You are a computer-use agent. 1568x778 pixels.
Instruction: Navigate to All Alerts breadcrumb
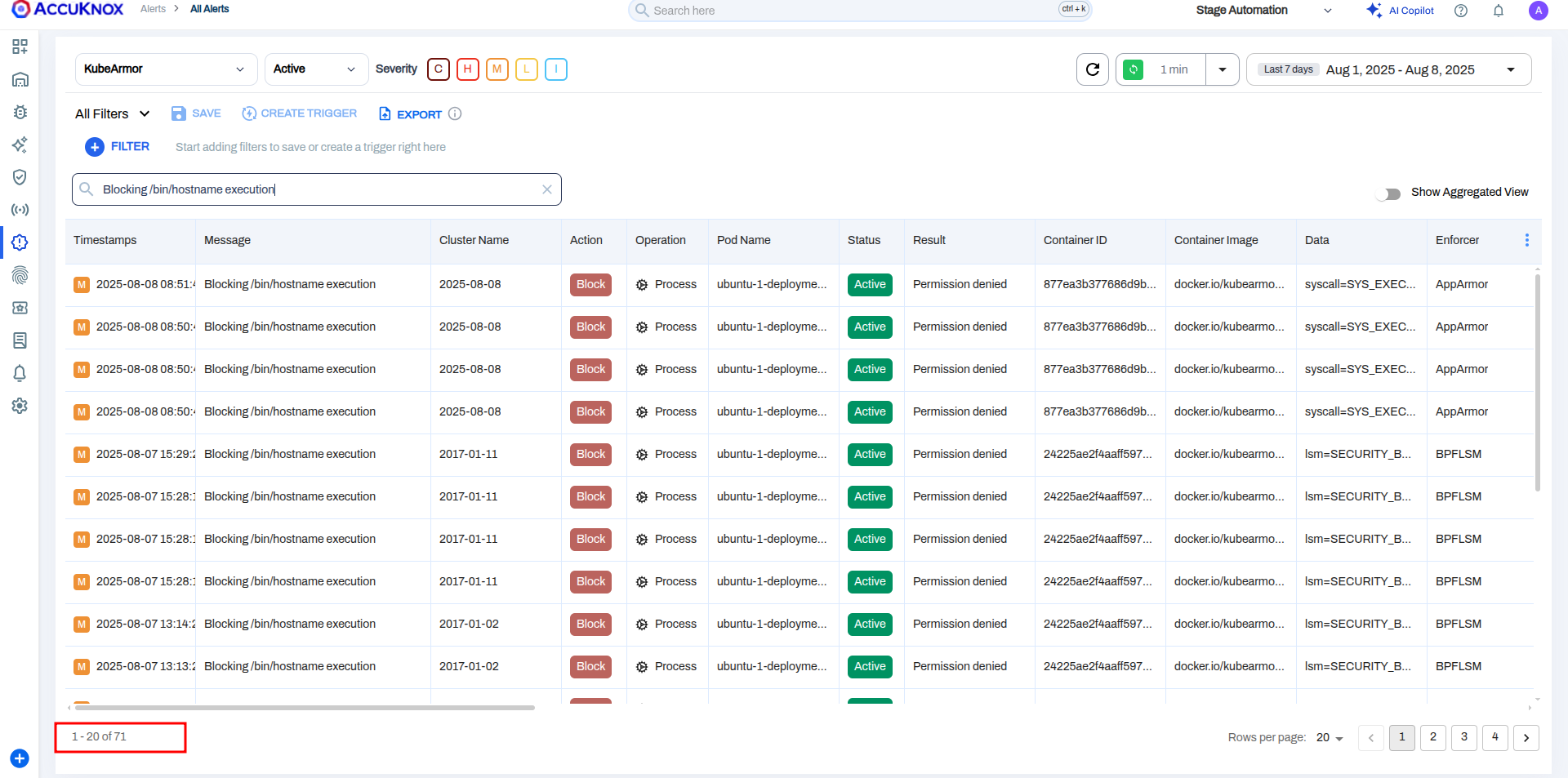pos(209,9)
